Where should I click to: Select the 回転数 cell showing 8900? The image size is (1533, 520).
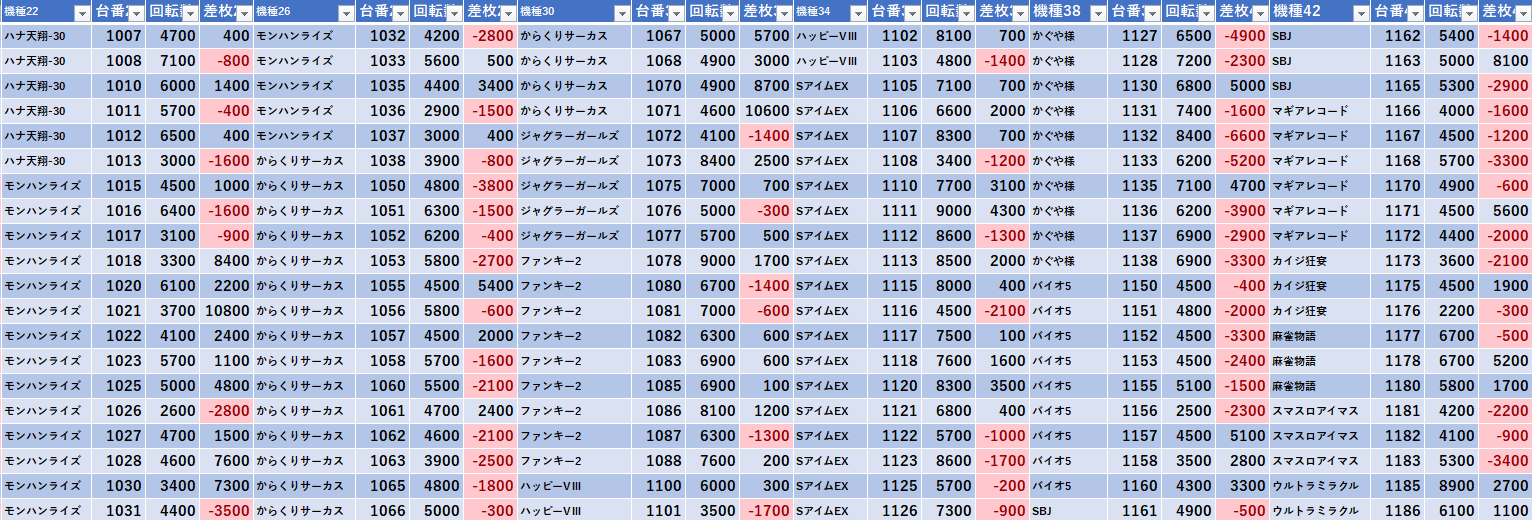(x=1451, y=486)
